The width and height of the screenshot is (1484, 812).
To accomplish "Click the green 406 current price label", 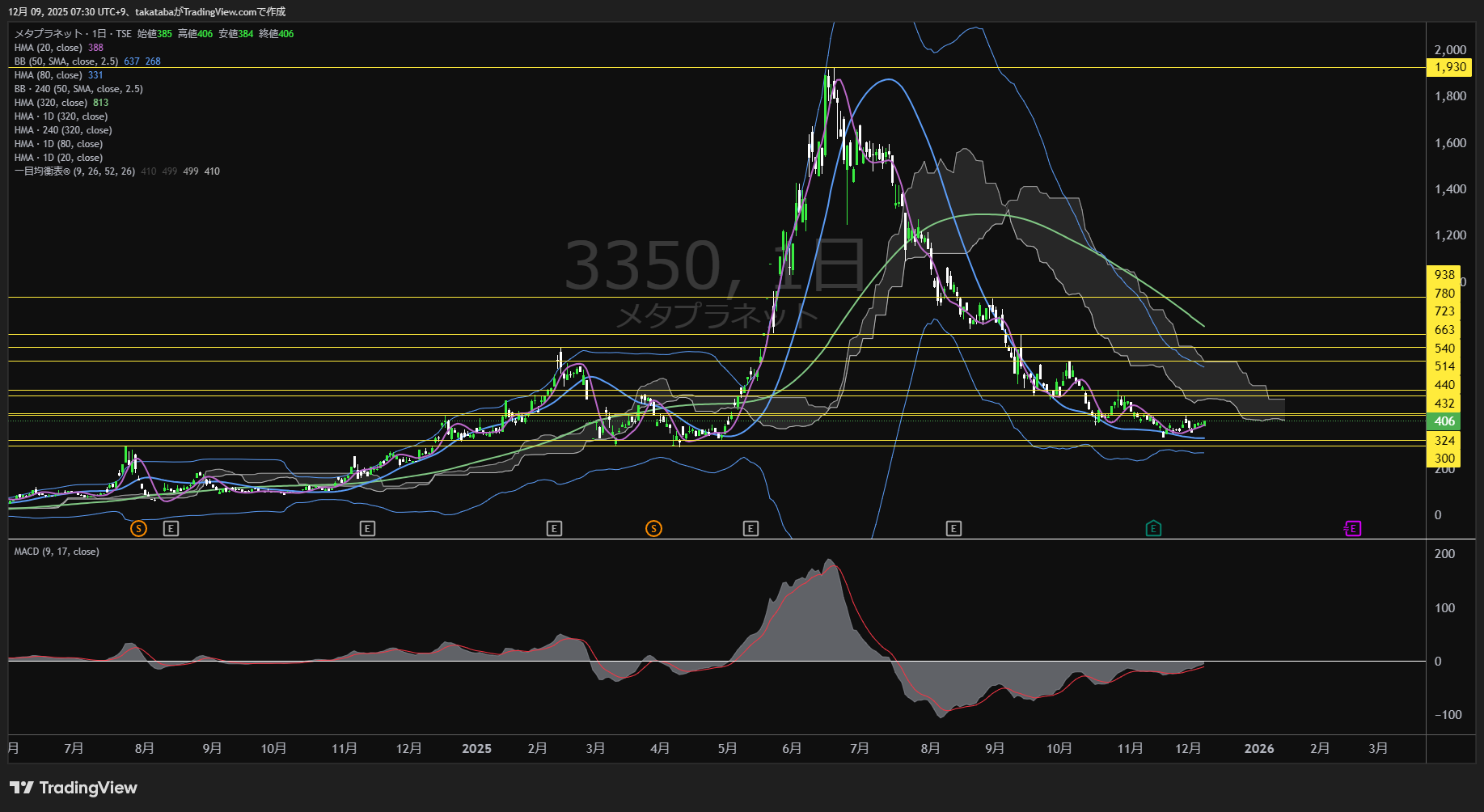I will click(1444, 421).
